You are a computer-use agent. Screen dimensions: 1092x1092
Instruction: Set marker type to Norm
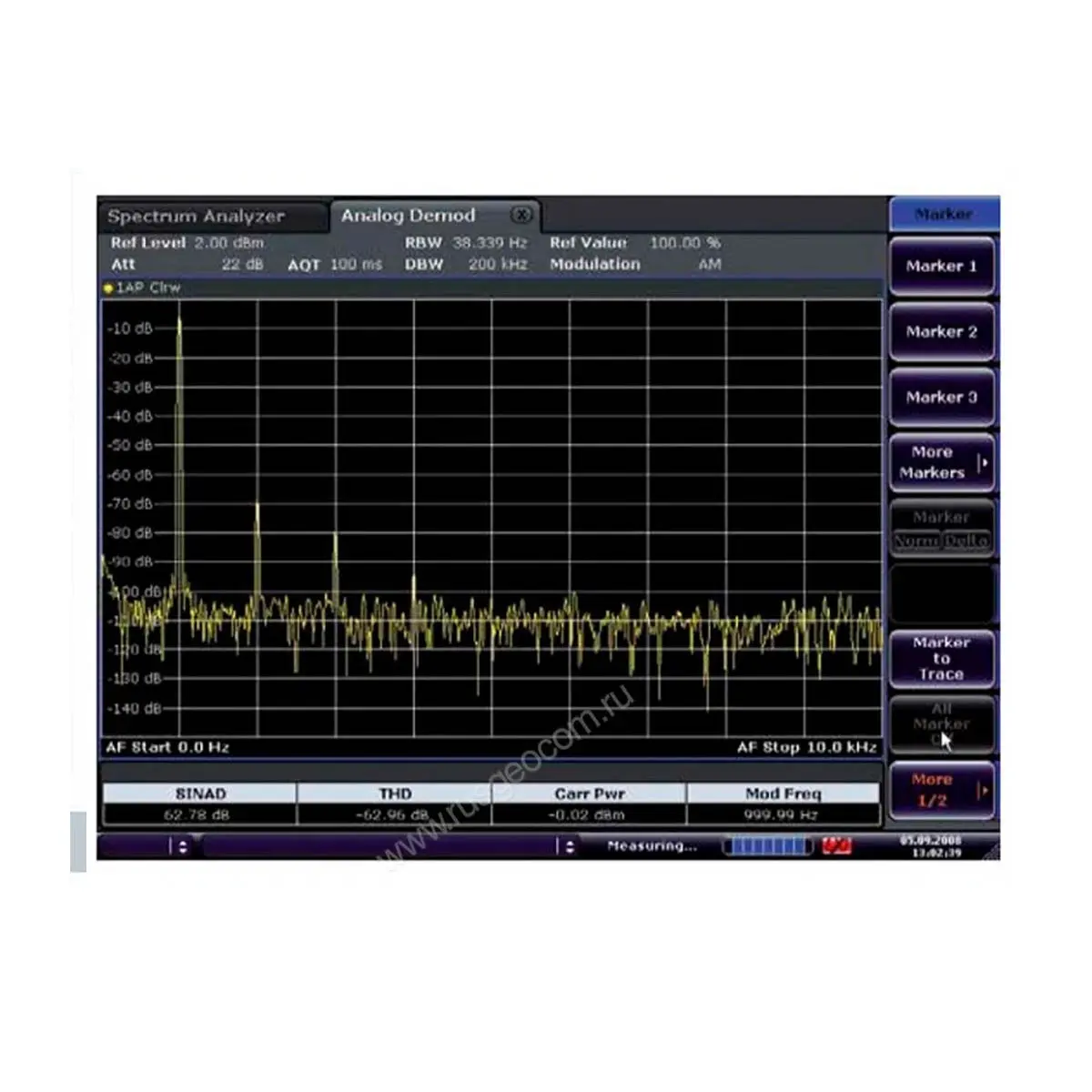click(916, 541)
